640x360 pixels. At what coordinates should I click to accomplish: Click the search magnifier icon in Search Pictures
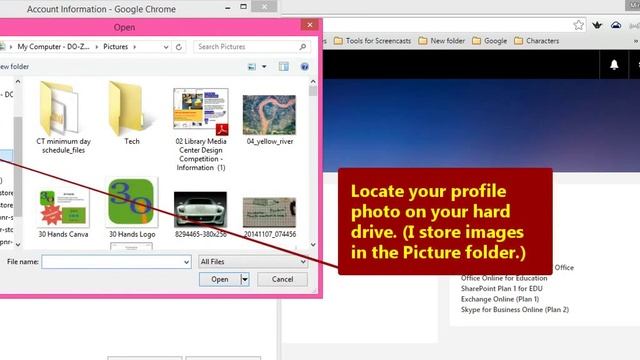click(302, 47)
